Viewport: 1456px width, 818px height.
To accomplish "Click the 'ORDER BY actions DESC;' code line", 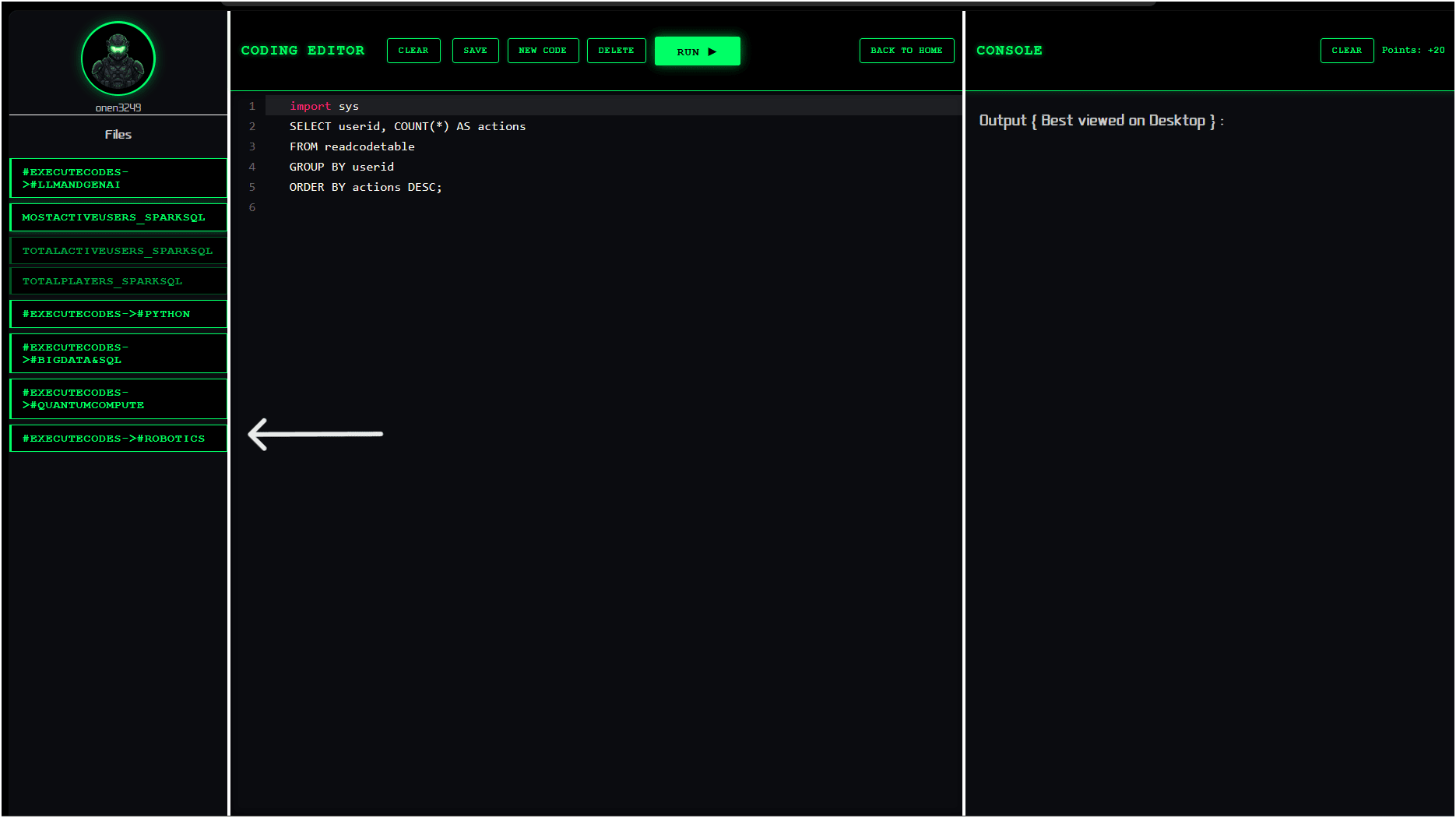I will click(x=365, y=187).
